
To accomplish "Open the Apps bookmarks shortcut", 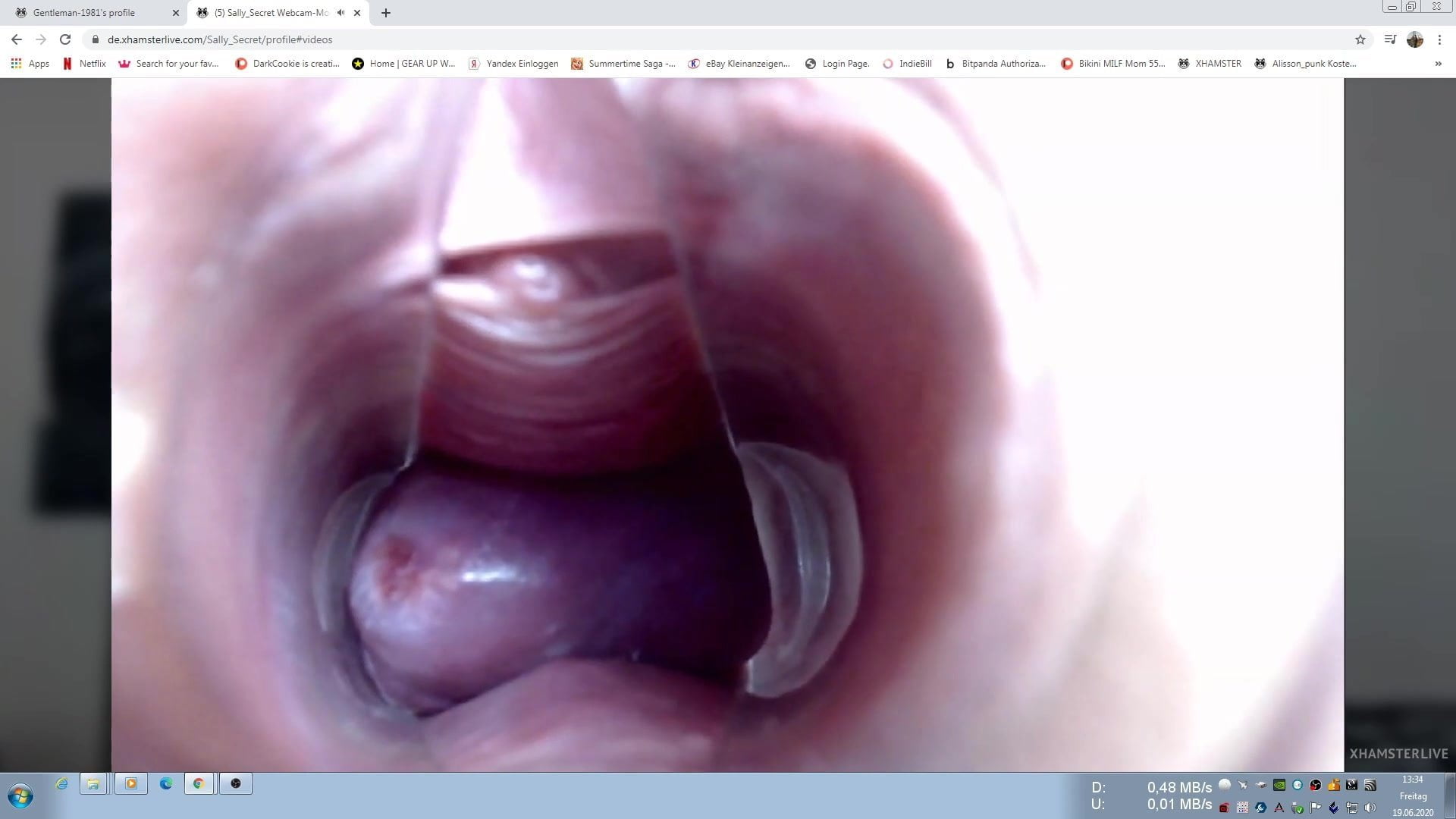I will coord(30,64).
